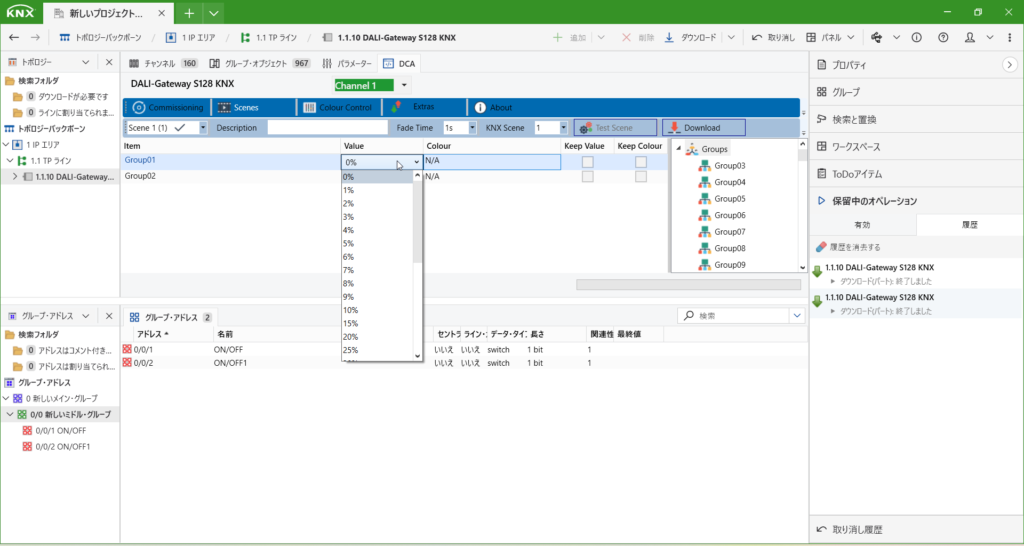Switch to the グループ・オブジェクト tab
The width and height of the screenshot is (1024, 546).
260,63
